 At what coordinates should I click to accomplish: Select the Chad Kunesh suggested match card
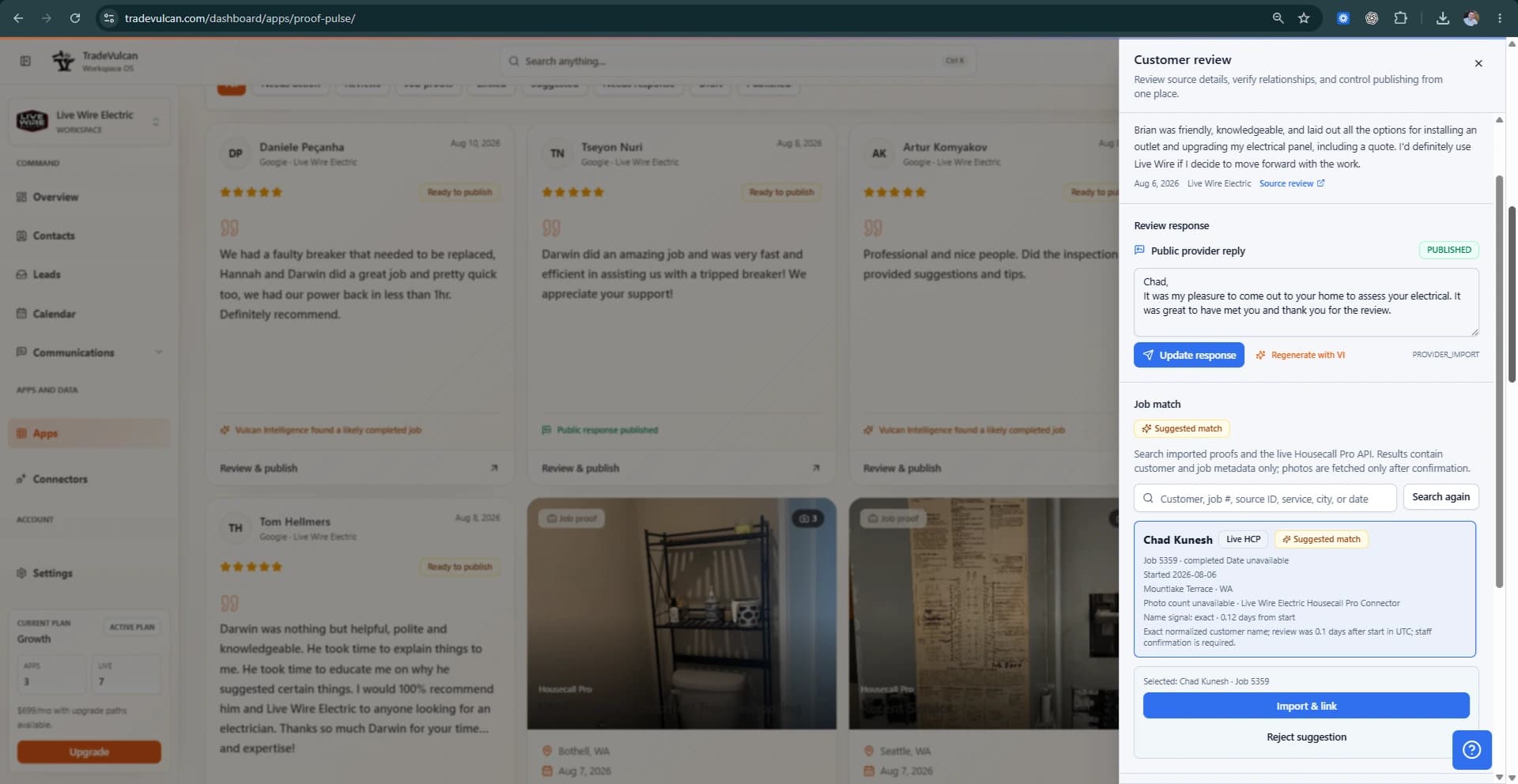click(1305, 589)
